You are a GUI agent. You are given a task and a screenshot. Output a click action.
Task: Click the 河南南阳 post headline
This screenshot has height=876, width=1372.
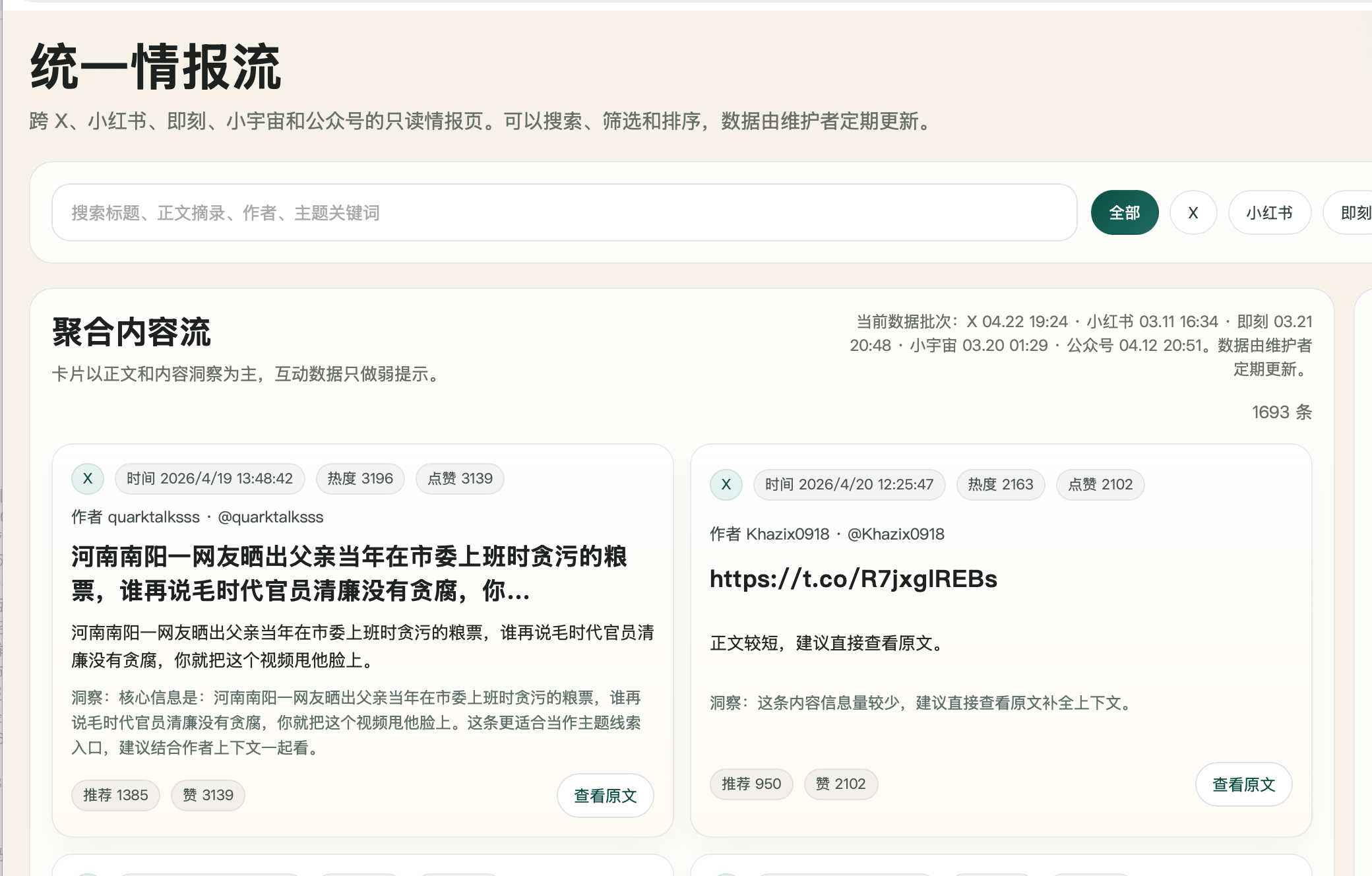[x=350, y=574]
